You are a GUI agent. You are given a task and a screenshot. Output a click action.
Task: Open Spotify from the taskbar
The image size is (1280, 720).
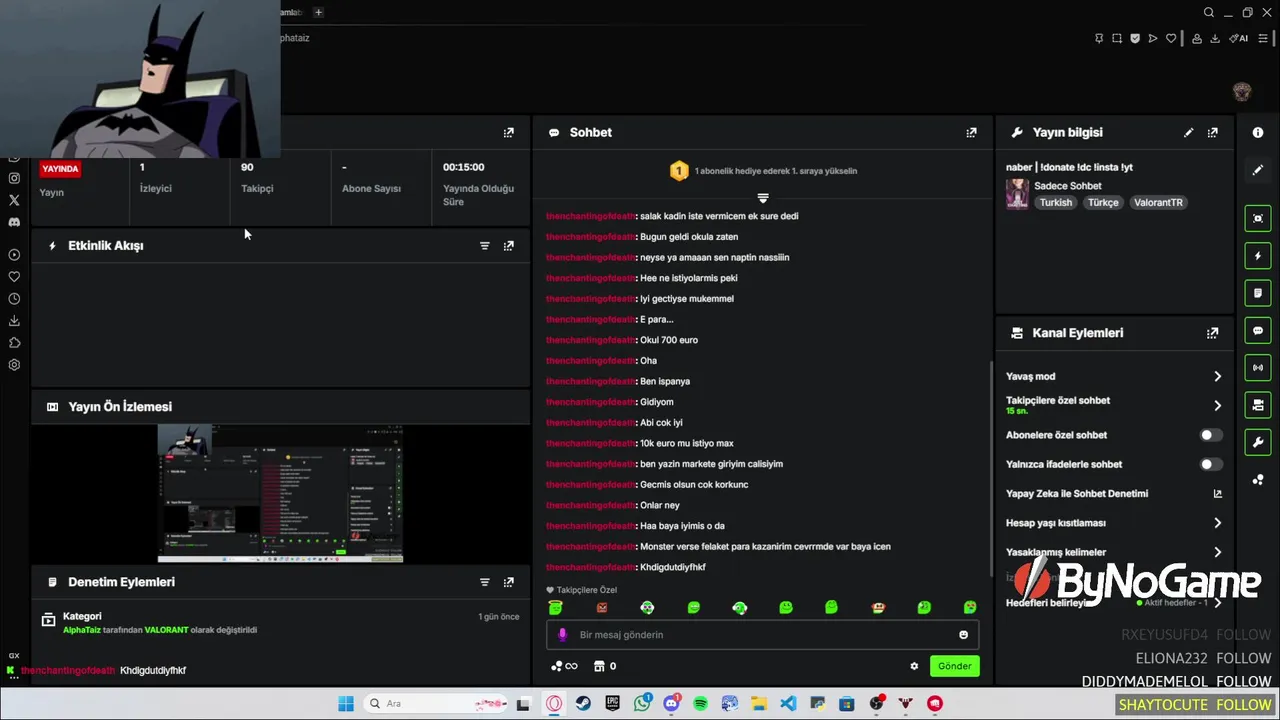[700, 704]
